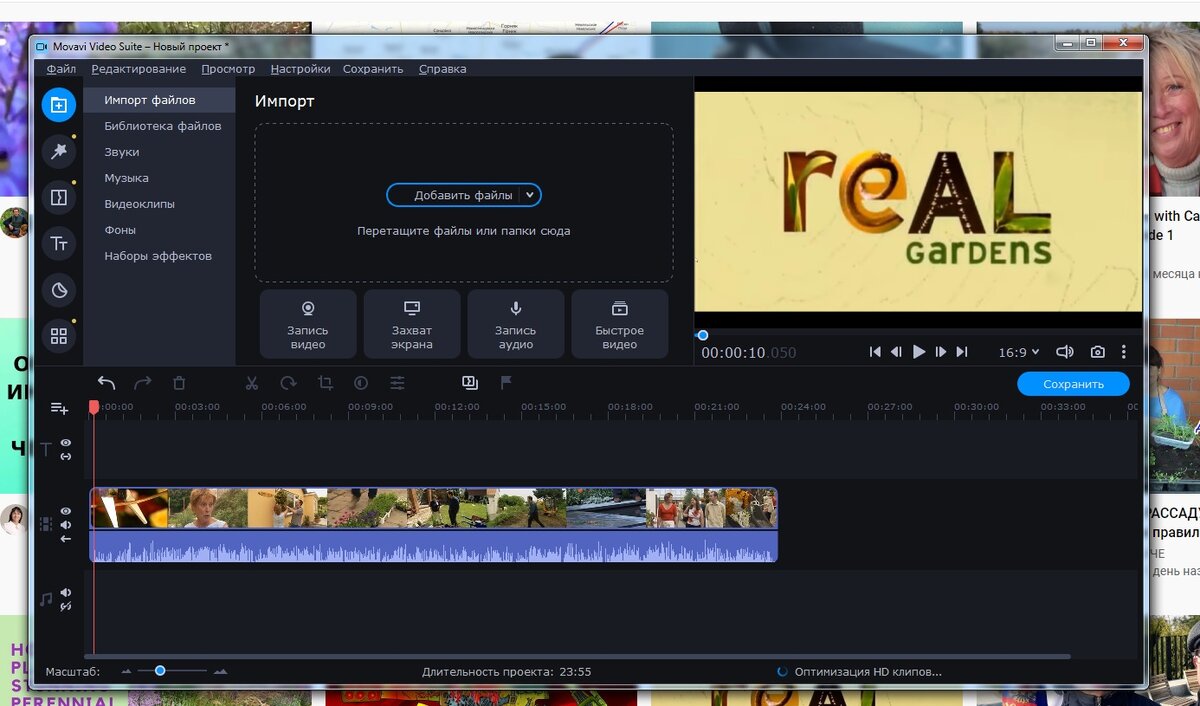Change the 16:9 aspect ratio dropdown
The image size is (1200, 706).
[x=1019, y=352]
